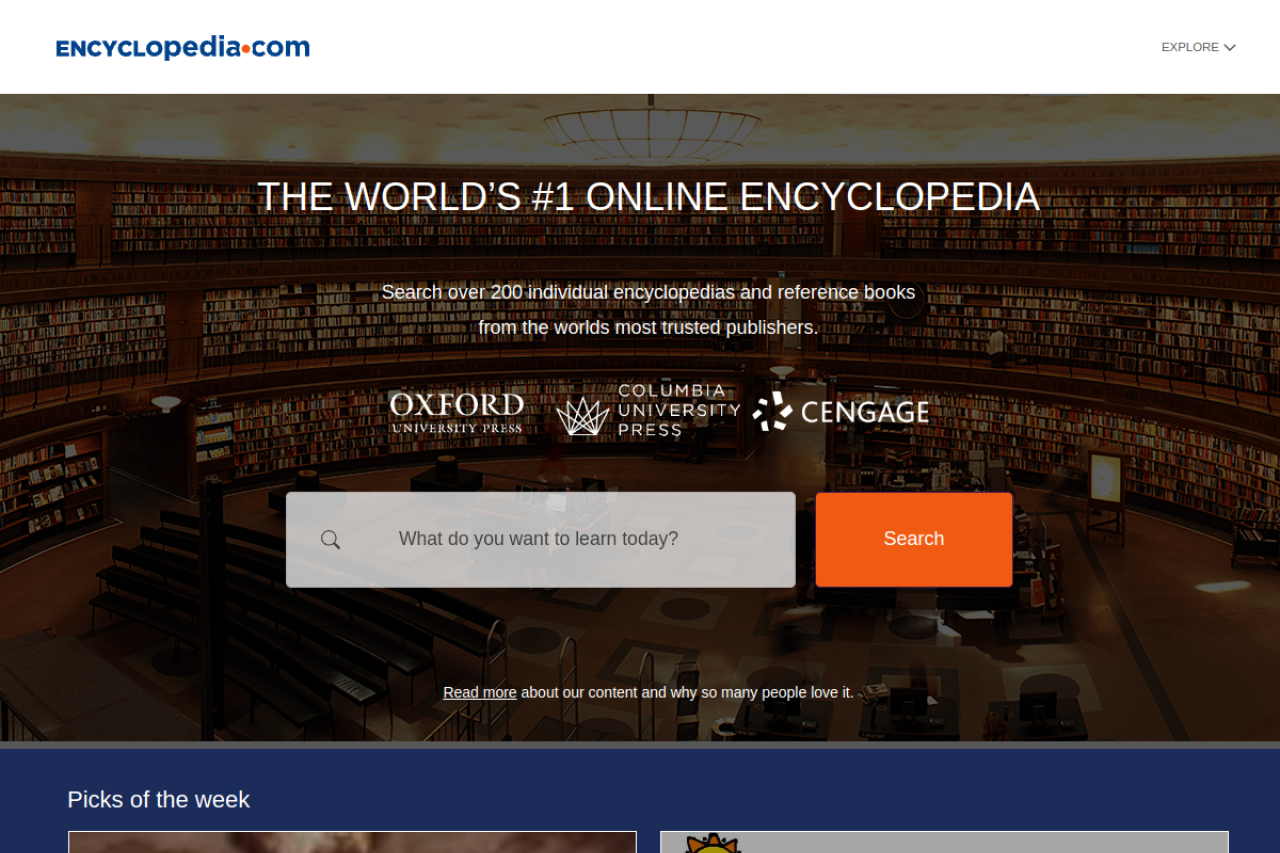Follow the 'Read more' link
1280x853 pixels.
(480, 693)
